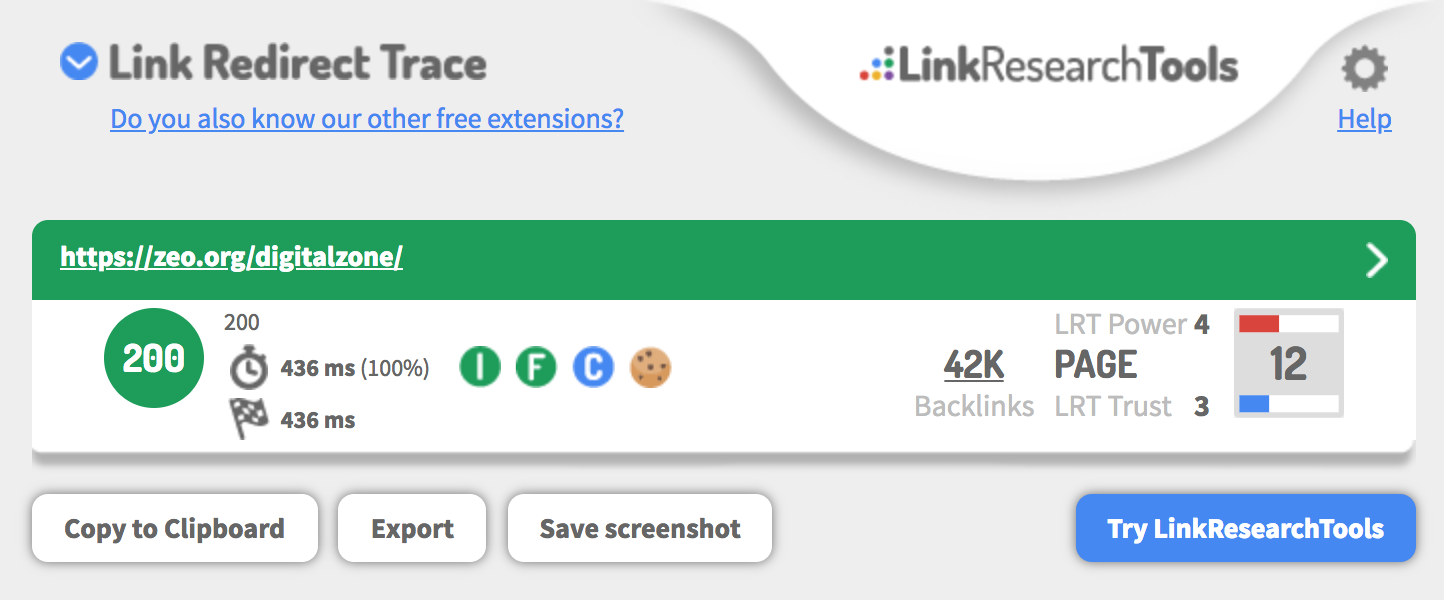The width and height of the screenshot is (1444, 600).
Task: Click the green 200 status circle
Action: point(154,359)
